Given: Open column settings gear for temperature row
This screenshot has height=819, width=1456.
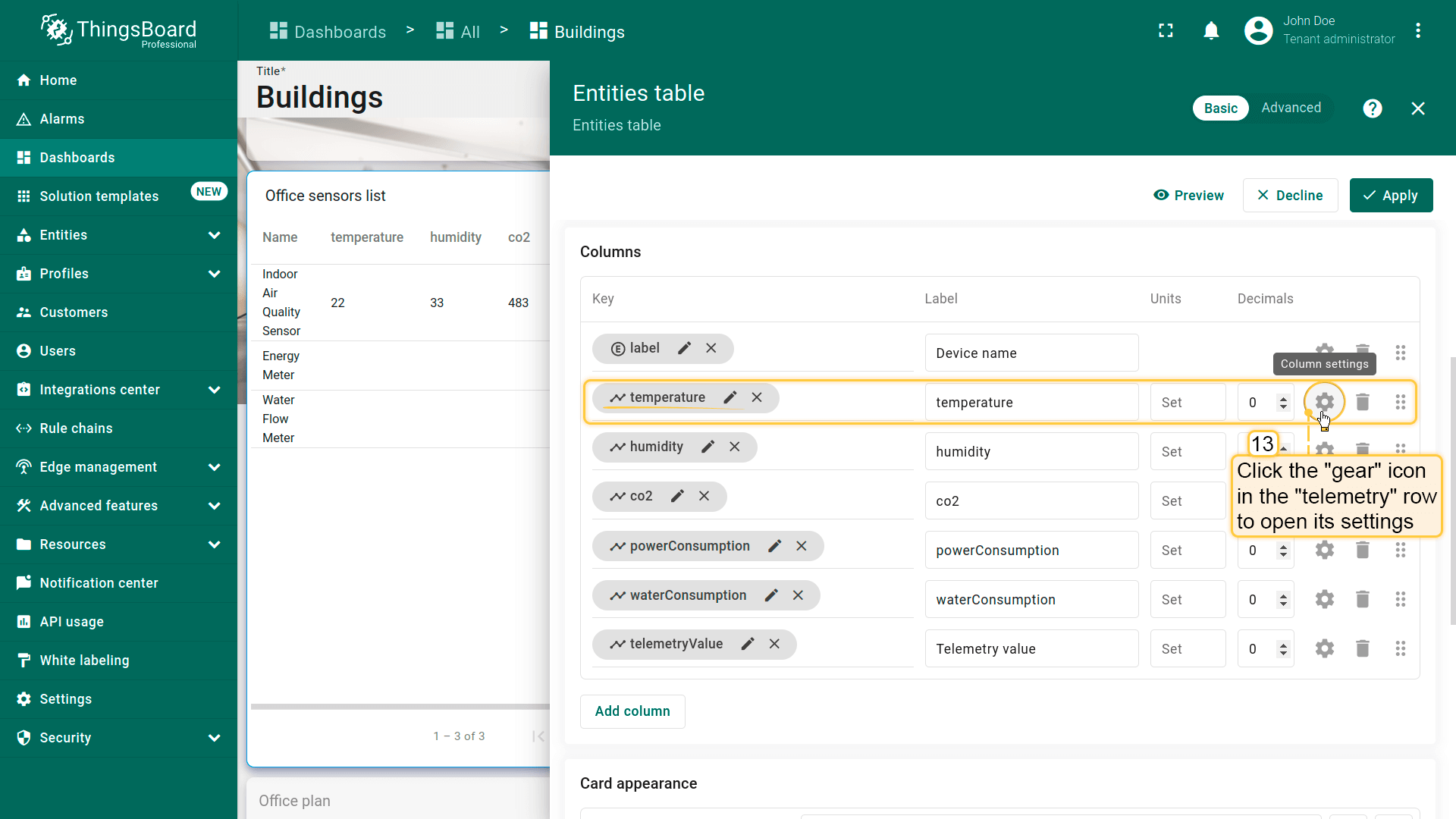Looking at the screenshot, I should tap(1324, 402).
